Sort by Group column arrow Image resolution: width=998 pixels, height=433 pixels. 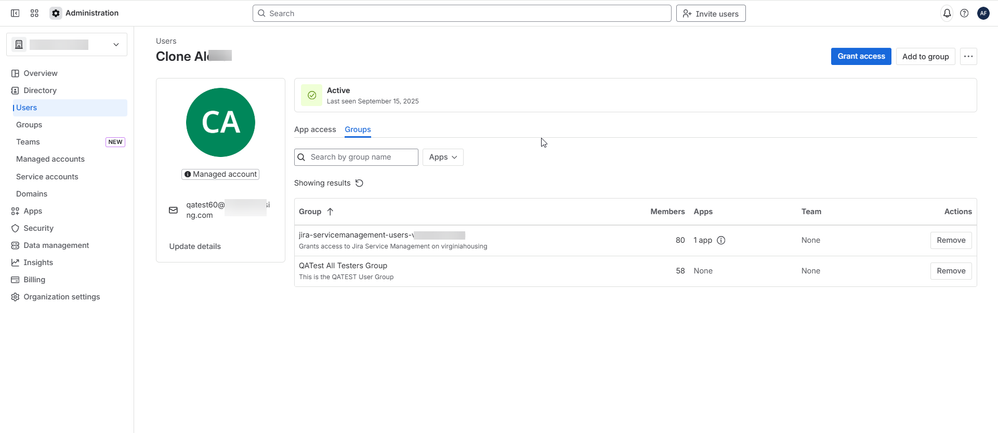click(330, 212)
